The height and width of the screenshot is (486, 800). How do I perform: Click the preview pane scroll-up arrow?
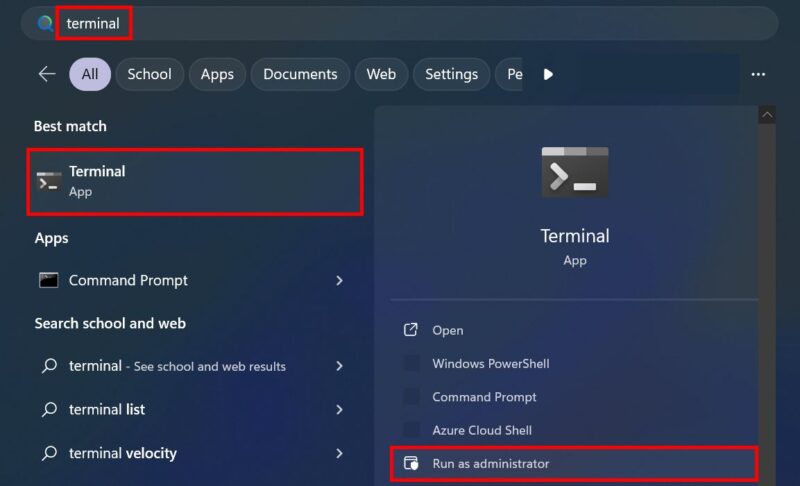(x=767, y=115)
